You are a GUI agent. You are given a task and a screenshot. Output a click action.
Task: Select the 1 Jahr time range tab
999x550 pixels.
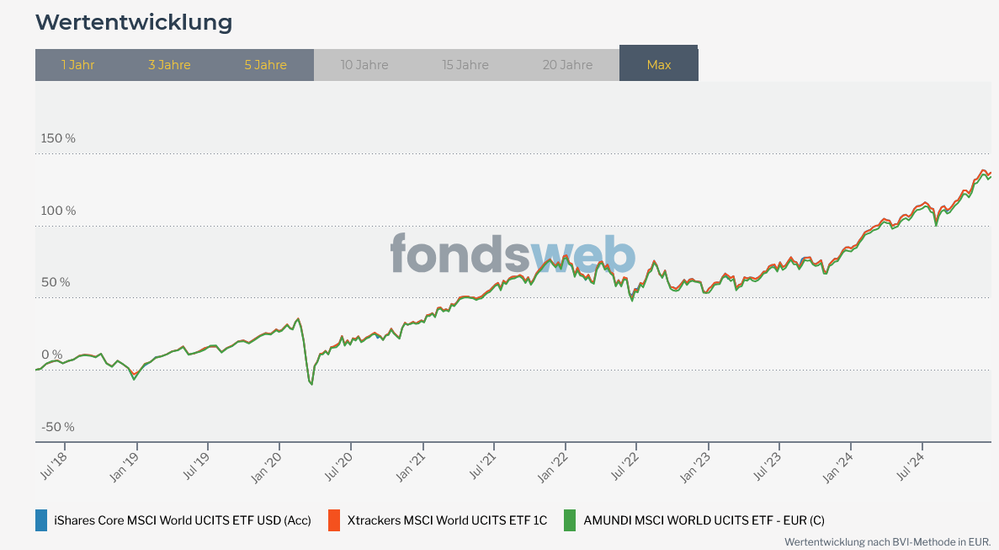[78, 65]
